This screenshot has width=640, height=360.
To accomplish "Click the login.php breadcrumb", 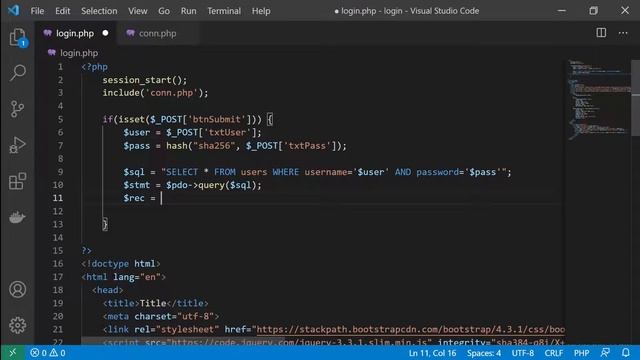I will tap(79, 53).
